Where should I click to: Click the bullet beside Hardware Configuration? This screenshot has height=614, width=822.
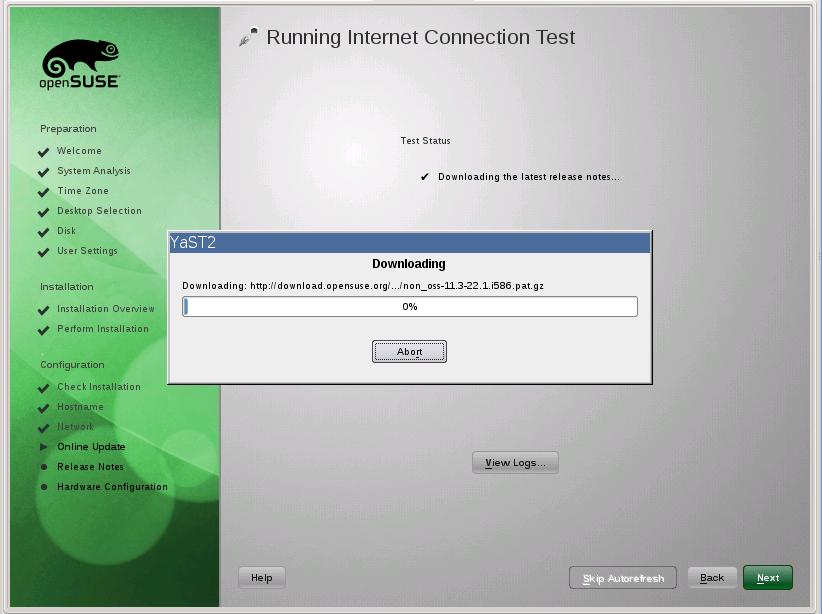click(x=44, y=487)
